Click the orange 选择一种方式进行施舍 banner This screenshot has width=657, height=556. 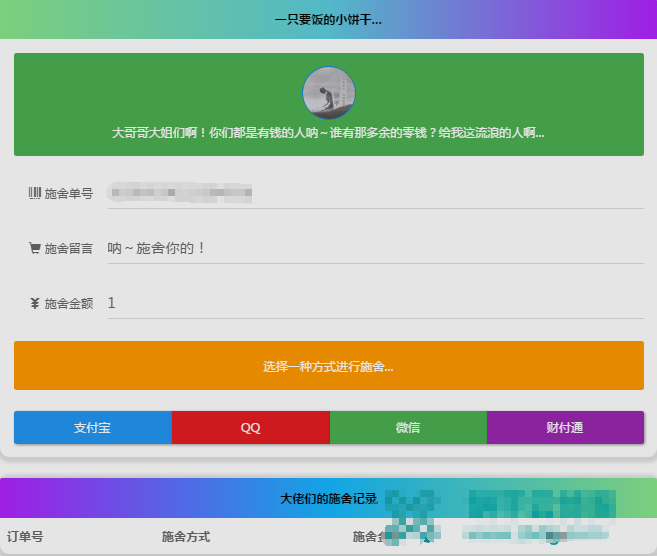tap(329, 365)
